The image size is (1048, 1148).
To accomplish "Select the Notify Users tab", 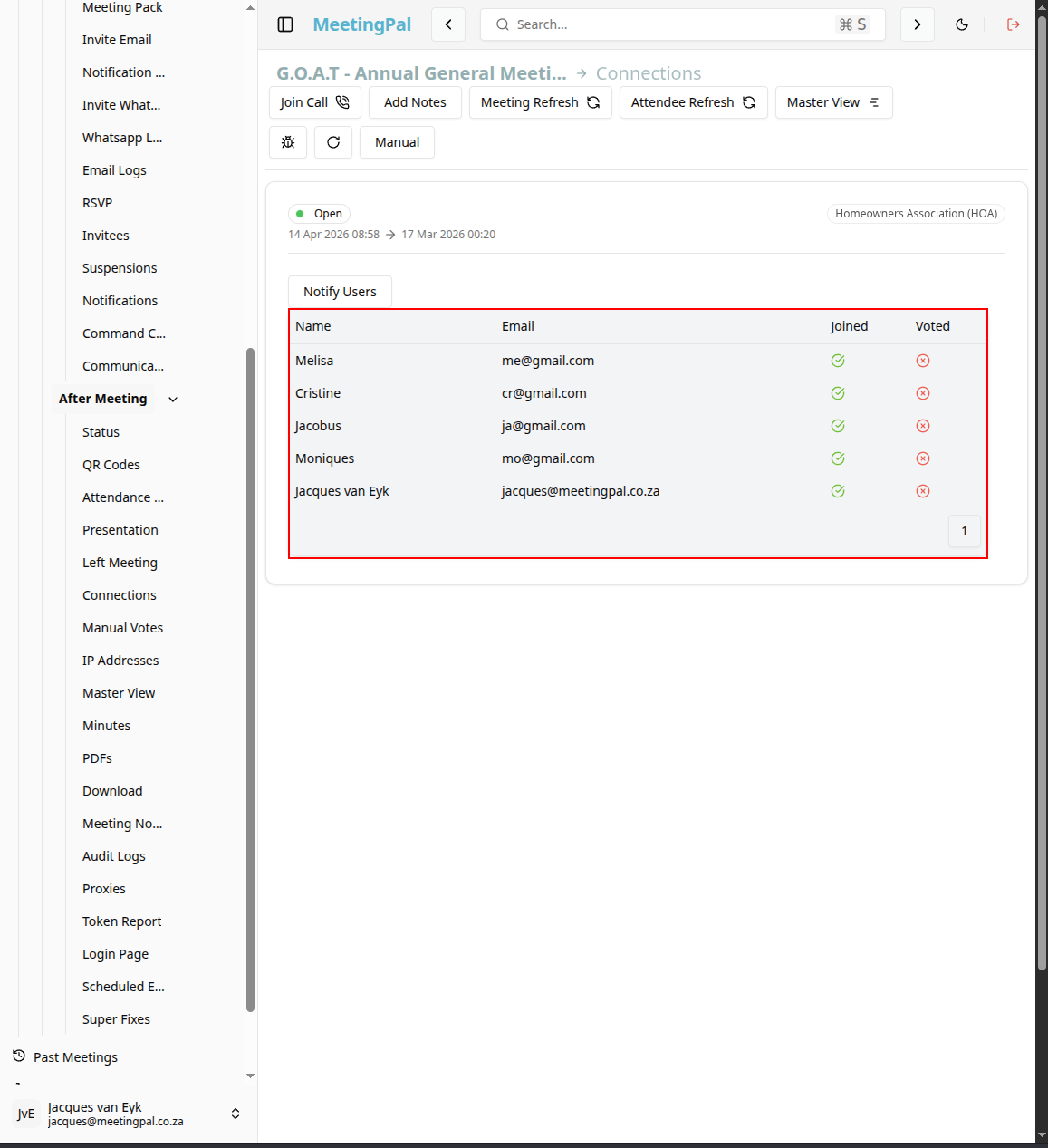I will pyautogui.click(x=340, y=292).
